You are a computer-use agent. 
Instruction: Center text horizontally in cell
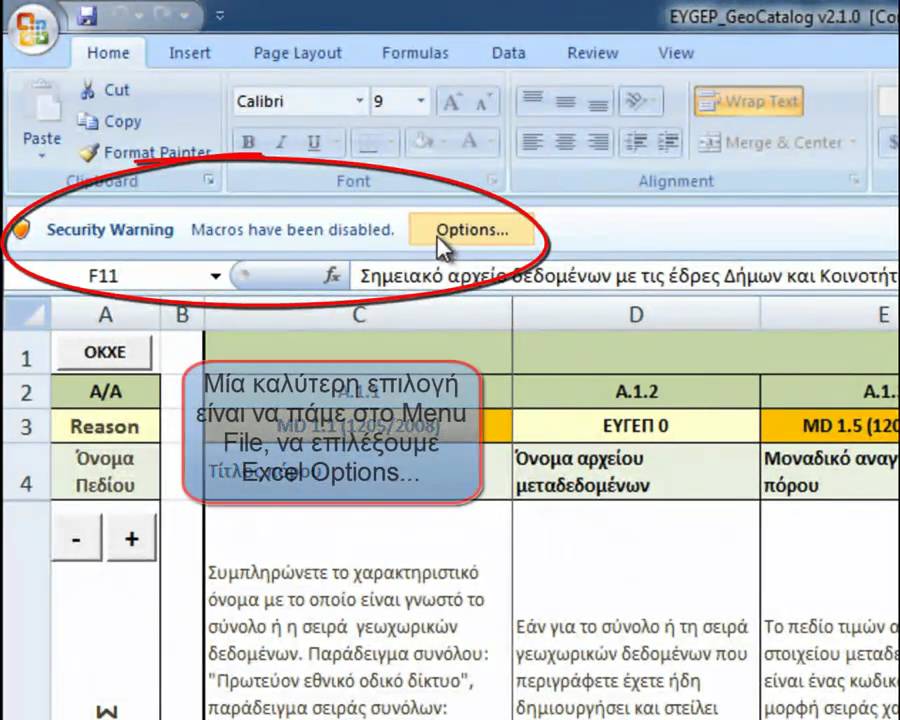[x=565, y=142]
